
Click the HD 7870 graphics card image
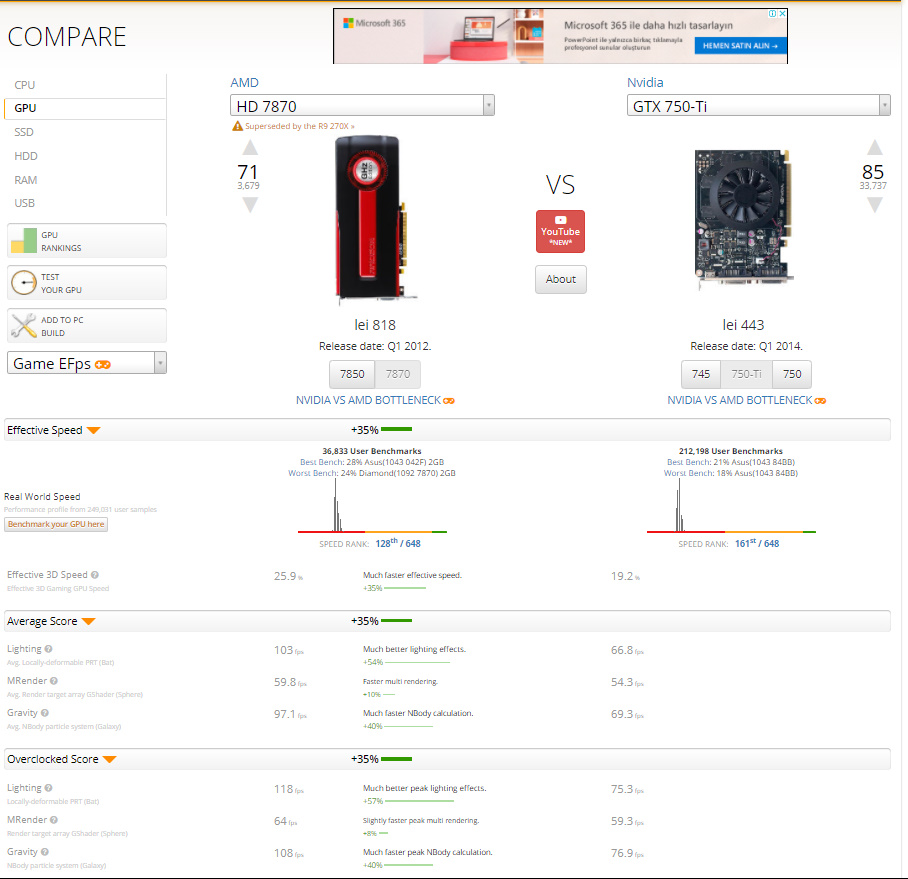point(374,219)
